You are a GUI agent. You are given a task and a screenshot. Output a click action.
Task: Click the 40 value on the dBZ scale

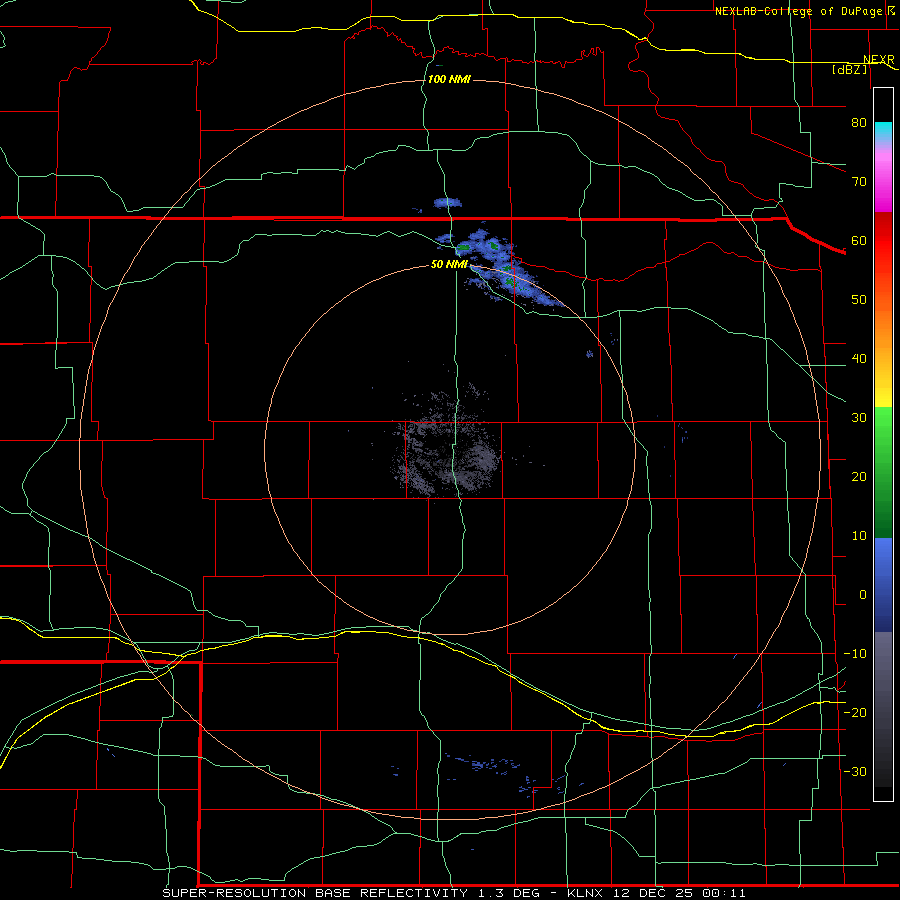click(859, 359)
